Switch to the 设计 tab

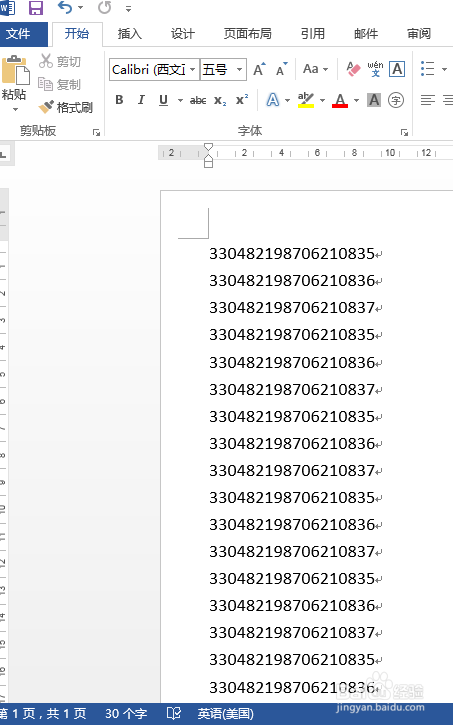click(x=183, y=34)
